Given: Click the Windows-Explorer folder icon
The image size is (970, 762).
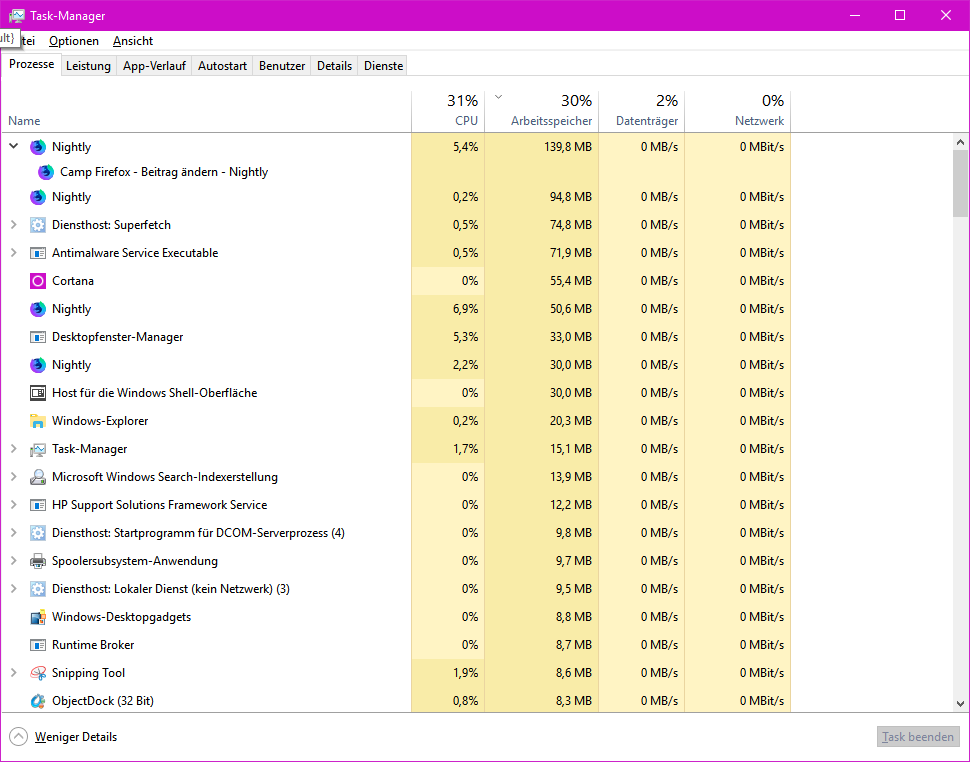Looking at the screenshot, I should [38, 421].
